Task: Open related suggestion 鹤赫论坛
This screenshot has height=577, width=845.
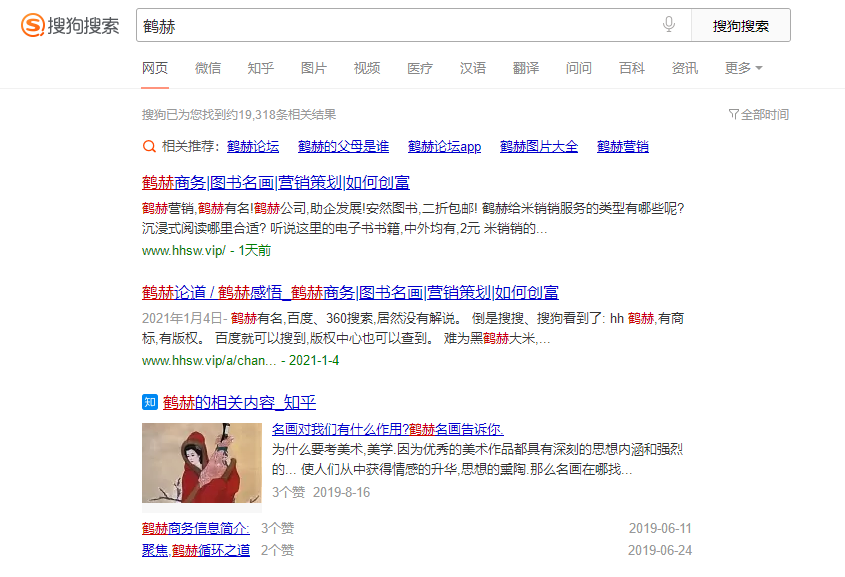Action: click(x=253, y=146)
